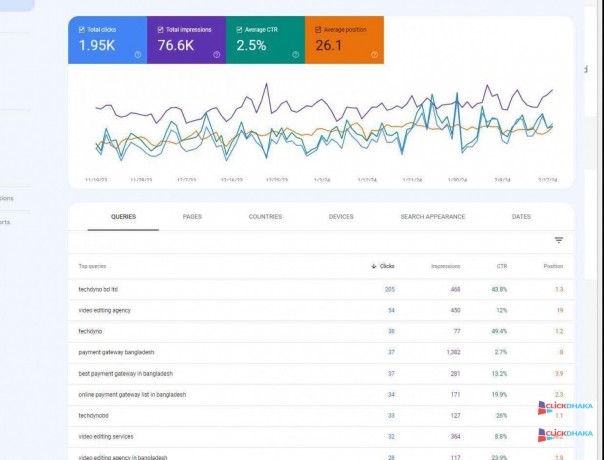The width and height of the screenshot is (604, 460).
Task: Click the sort arrow beside Clicks header
Action: click(373, 266)
